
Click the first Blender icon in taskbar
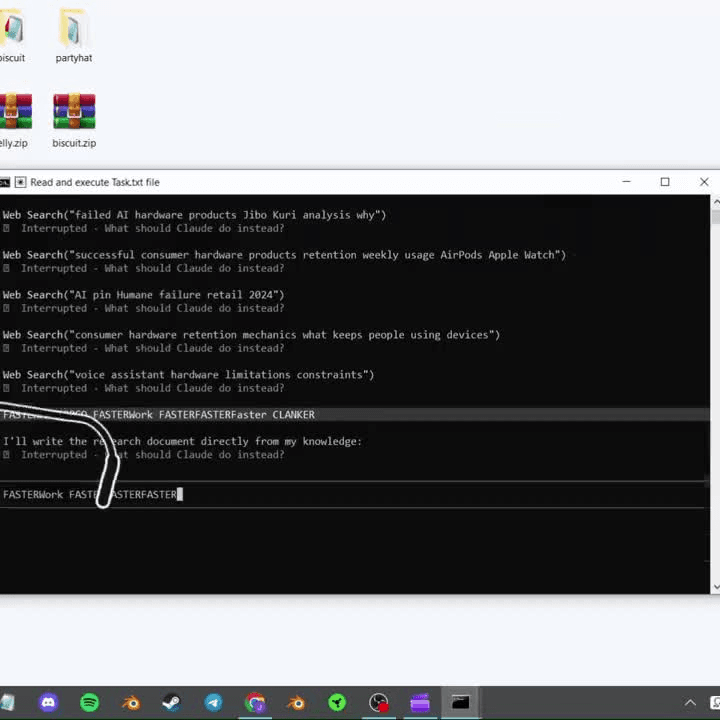tap(131, 703)
